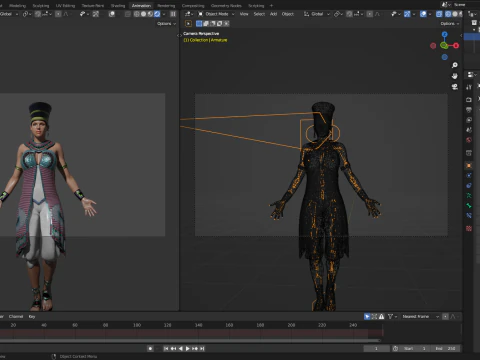The height and width of the screenshot is (360, 480).
Task: Click the pan hand viewport icon
Action: [x=455, y=76]
